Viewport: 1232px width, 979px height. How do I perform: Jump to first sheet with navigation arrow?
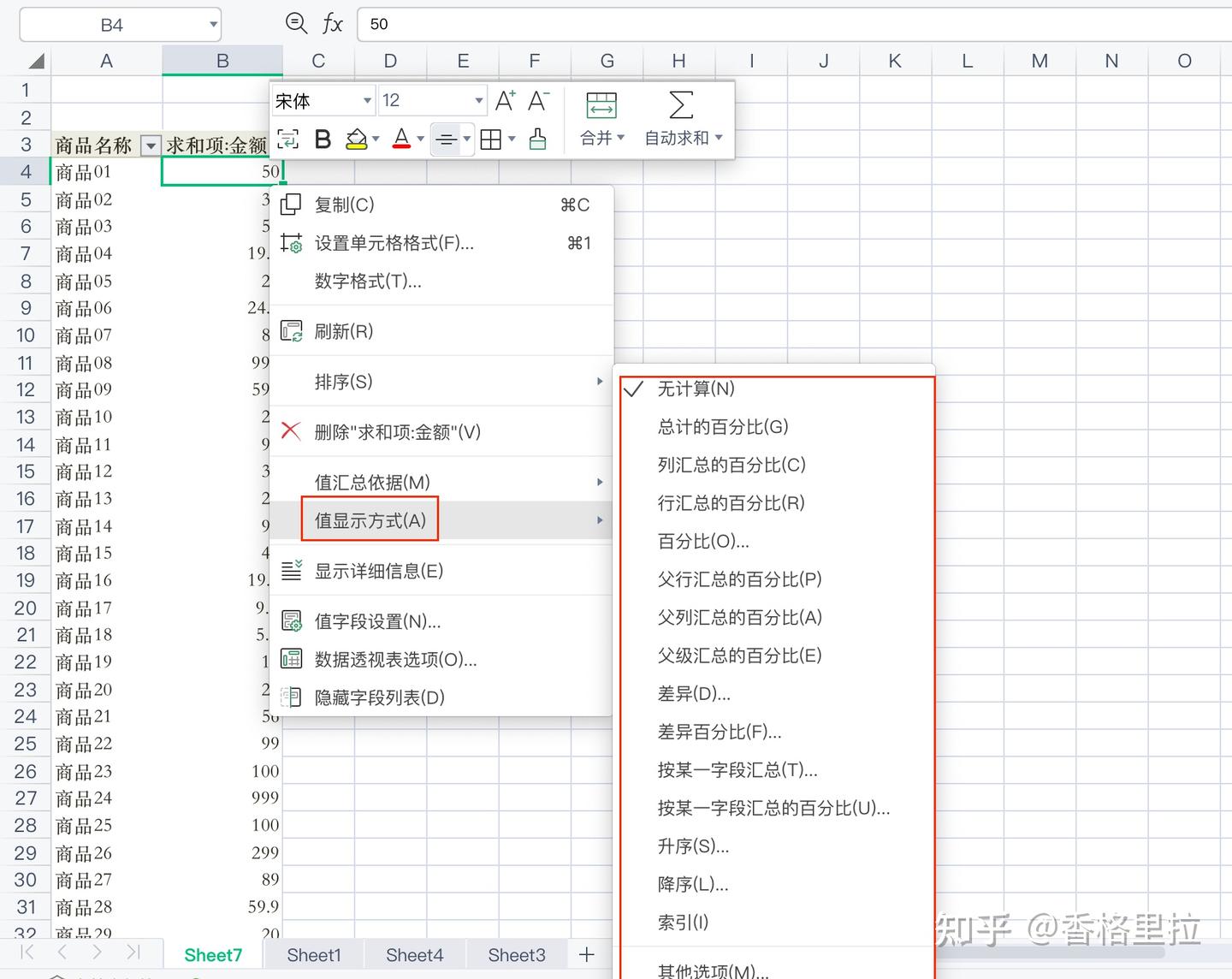pos(27,952)
